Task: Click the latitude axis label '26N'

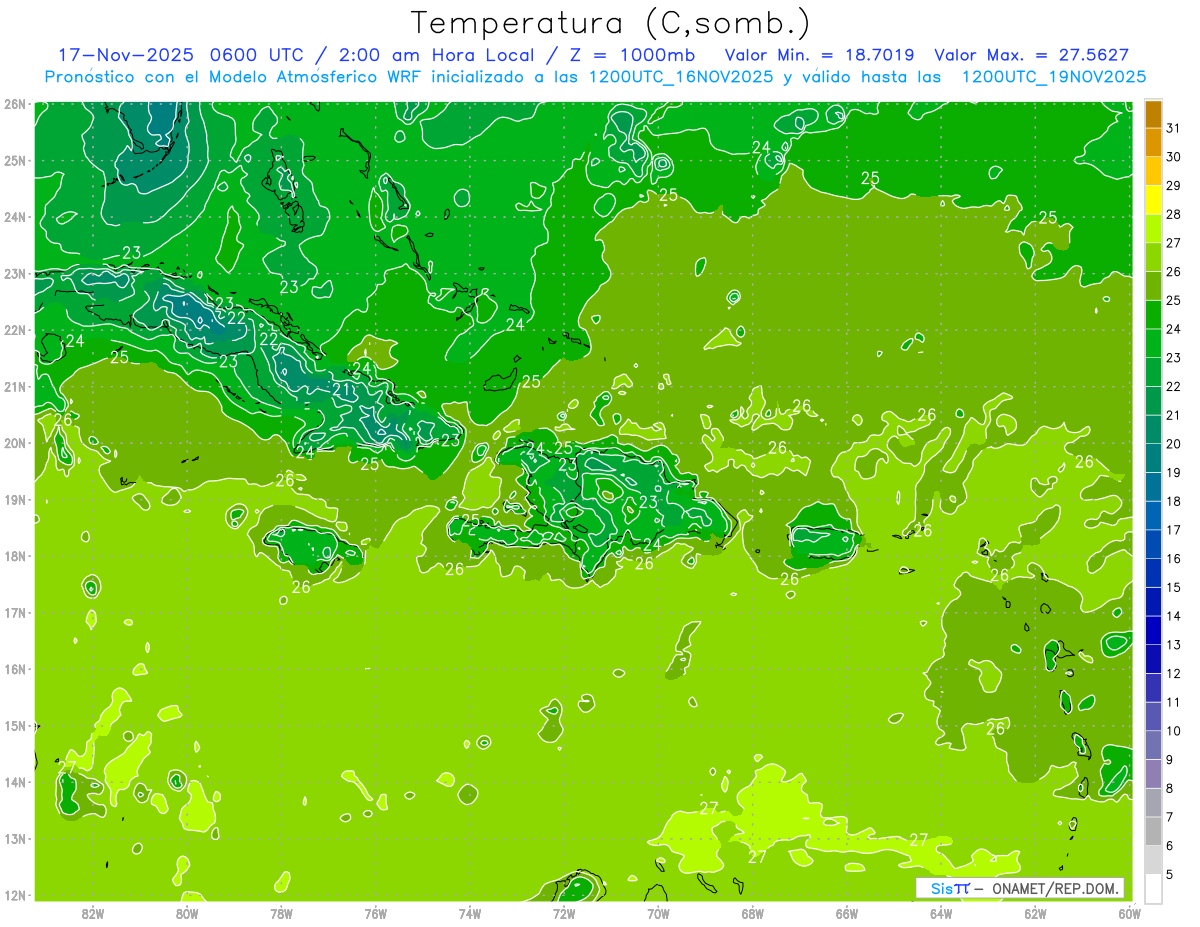Action: (15, 104)
